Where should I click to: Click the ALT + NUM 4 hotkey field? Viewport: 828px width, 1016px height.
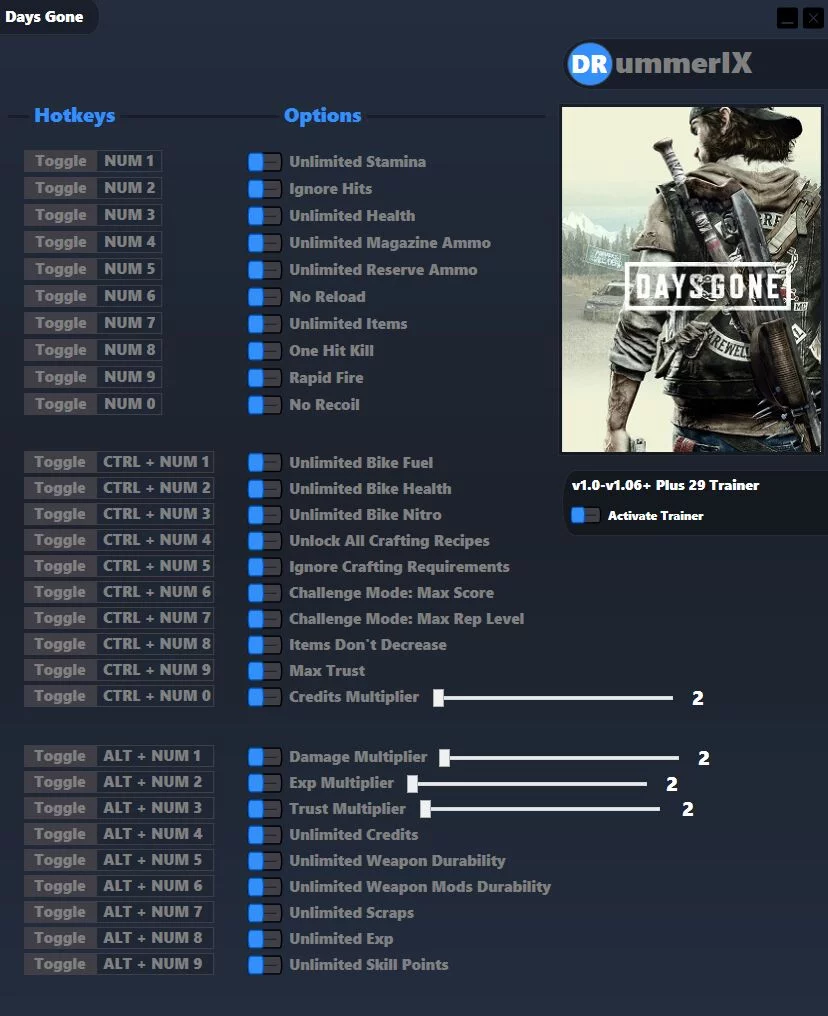pos(154,834)
